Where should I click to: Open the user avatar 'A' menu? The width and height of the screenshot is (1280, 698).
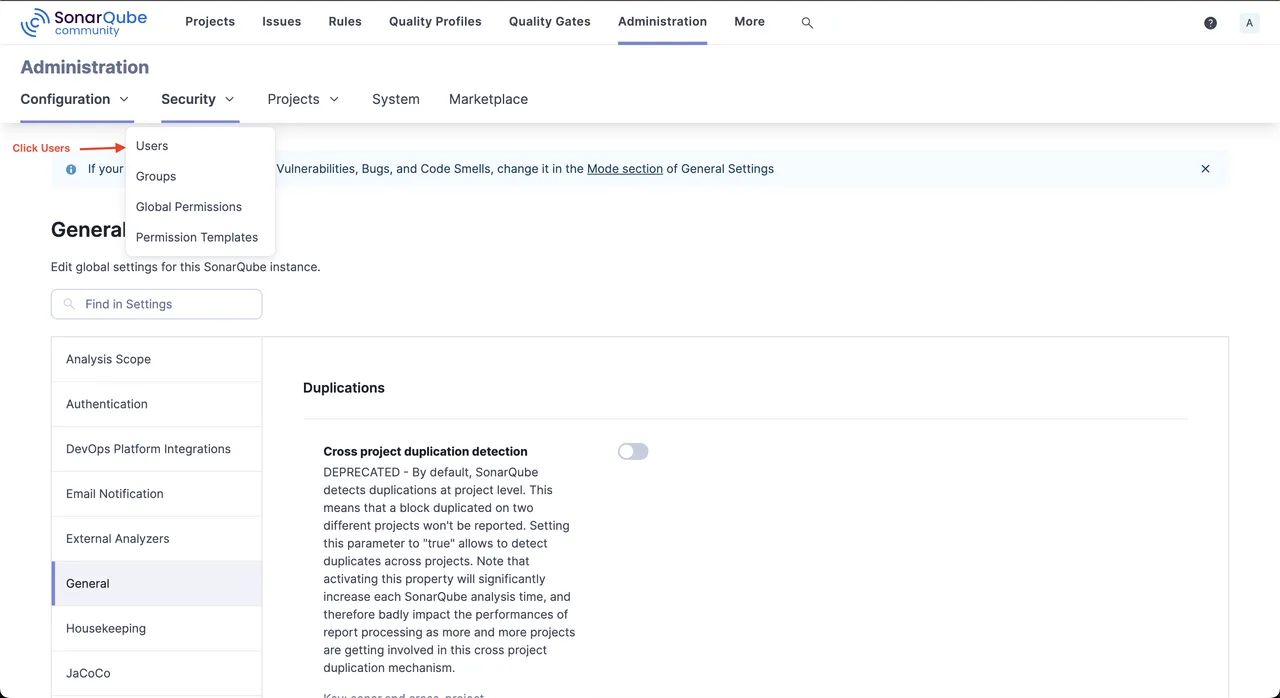[x=1249, y=22]
